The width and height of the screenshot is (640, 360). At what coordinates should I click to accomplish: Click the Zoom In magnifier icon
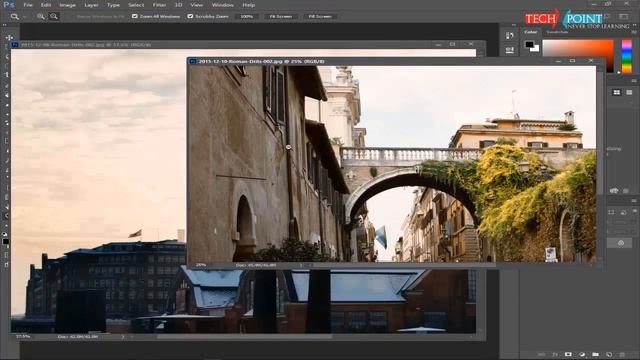[x=41, y=16]
